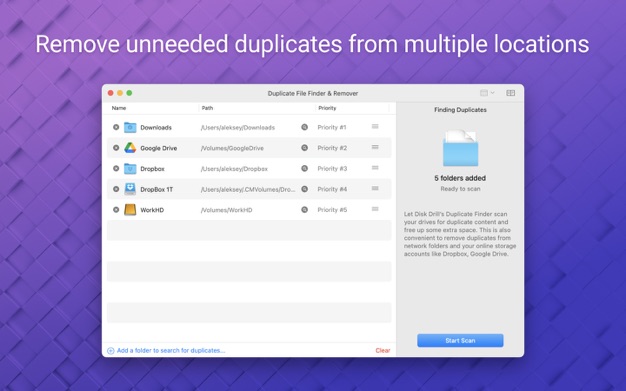
Task: Click reorder handle for Priority #3 row
Action: [x=375, y=168]
